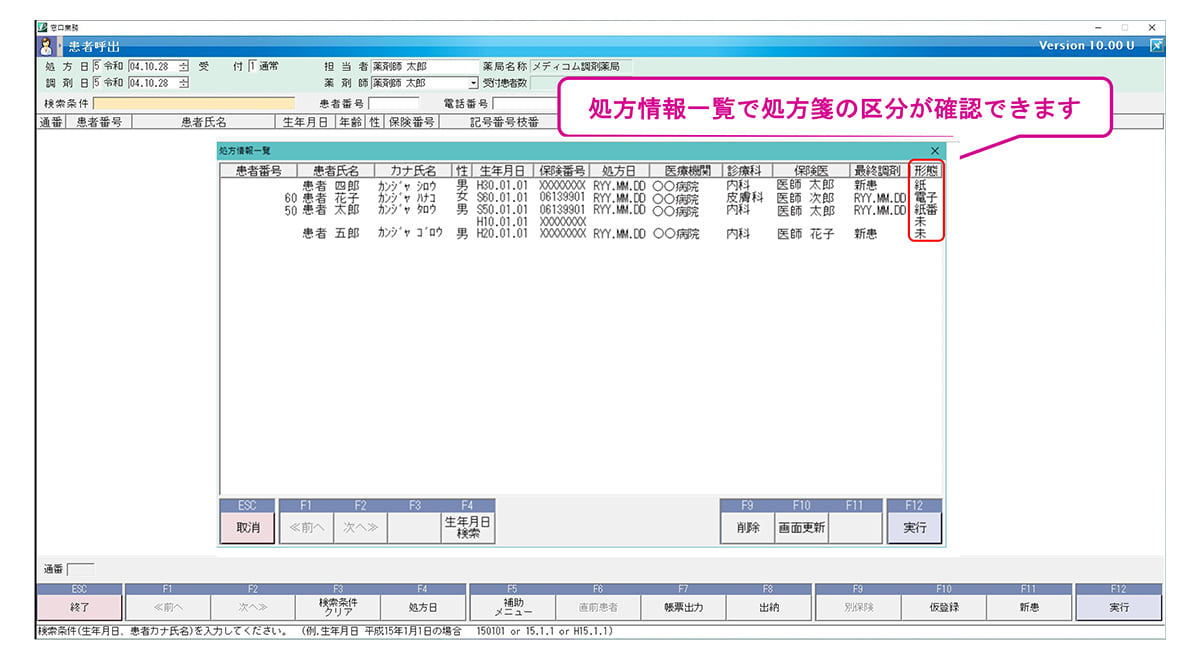This screenshot has width=1200, height=660.
Task: Close the 処方情報一覧 dialog with X
Action: (935, 151)
